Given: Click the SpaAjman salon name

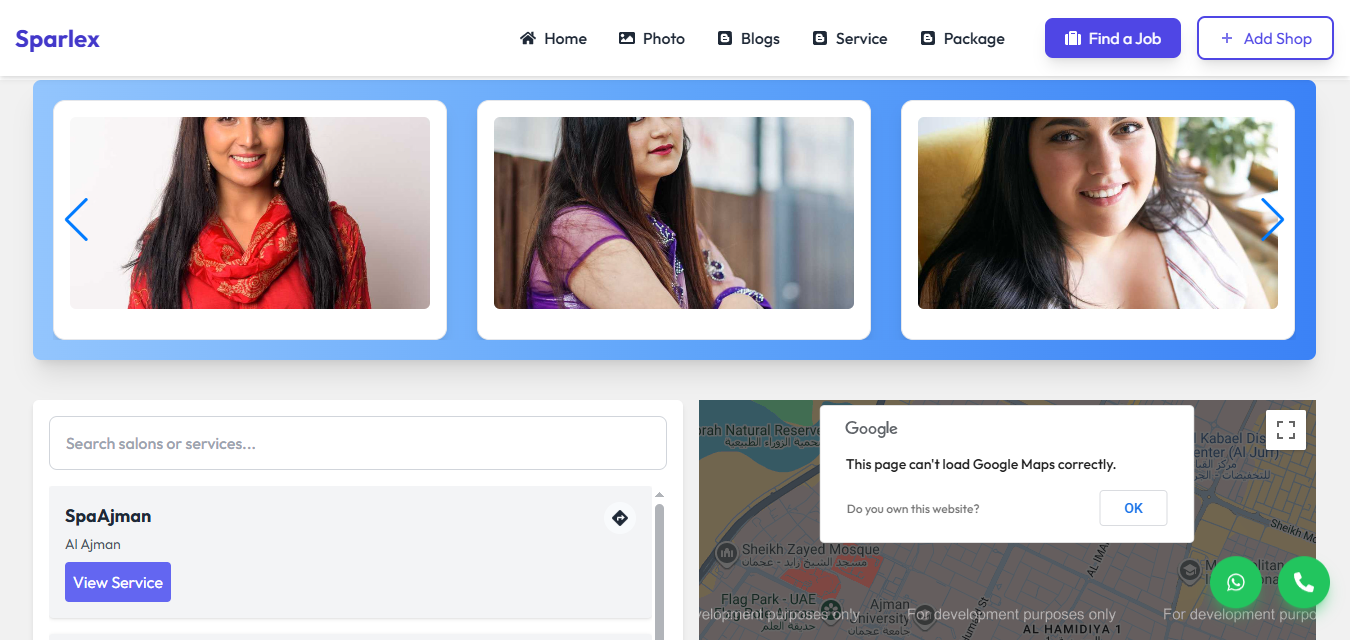Looking at the screenshot, I should pos(108,516).
